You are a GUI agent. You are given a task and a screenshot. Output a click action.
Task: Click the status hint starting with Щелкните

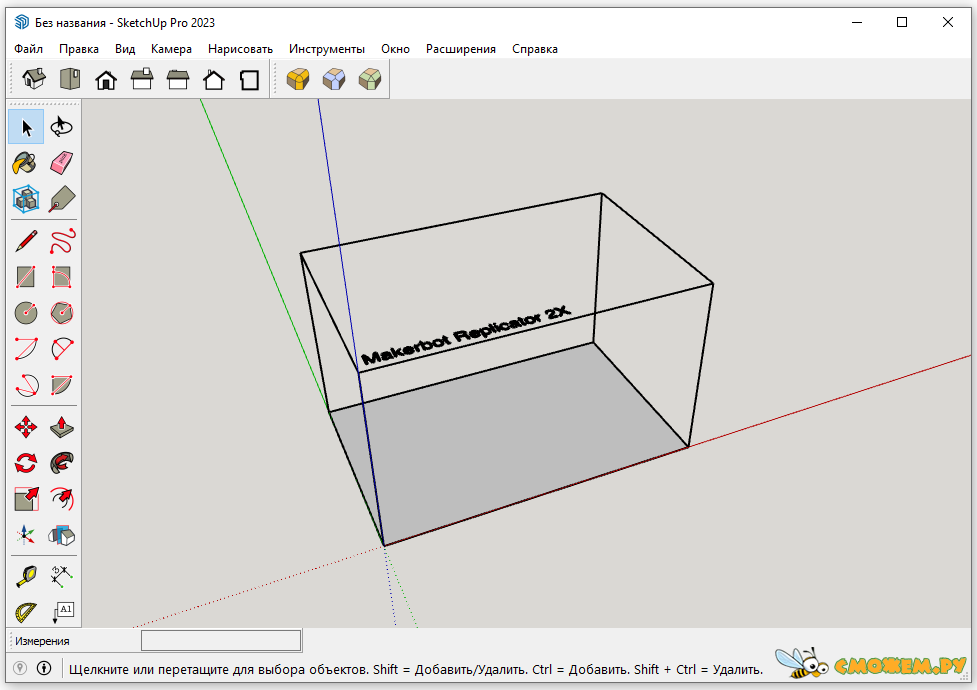pos(416,669)
